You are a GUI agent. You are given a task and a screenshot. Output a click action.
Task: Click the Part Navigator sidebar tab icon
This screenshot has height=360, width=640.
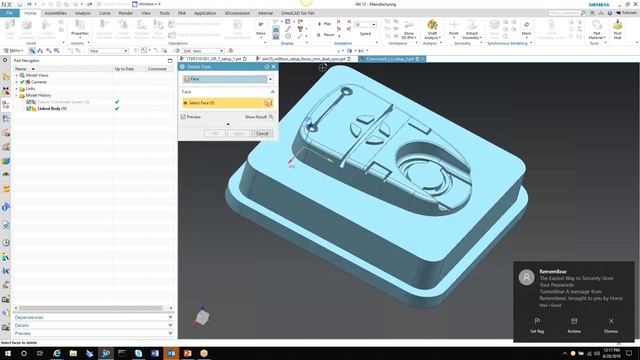click(x=6, y=104)
